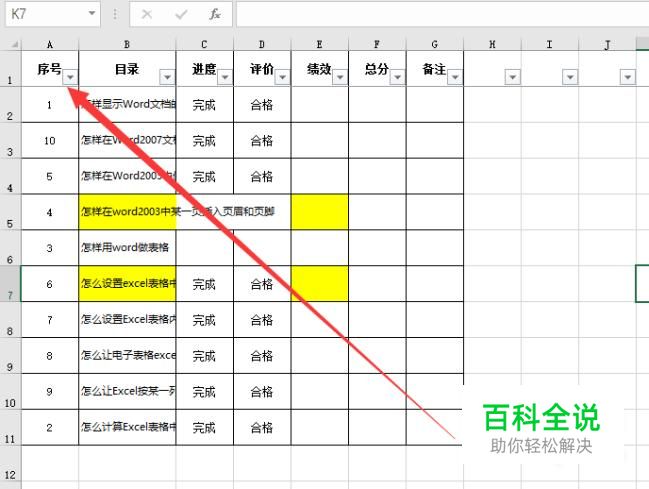Select the cell 怎么让电子表格exce
Viewport: 649px width, 489px height.
127,356
